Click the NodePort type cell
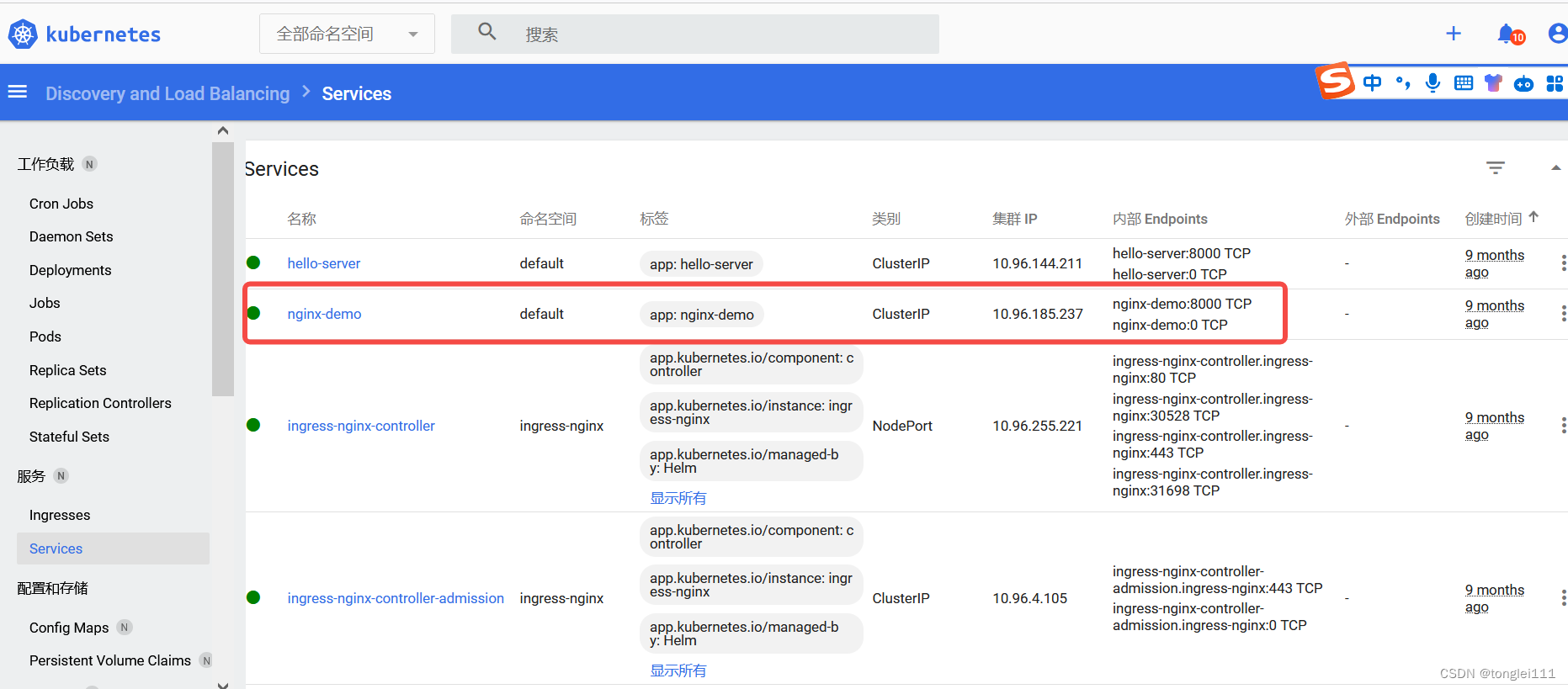Viewport: 1568px width, 689px height. [902, 426]
